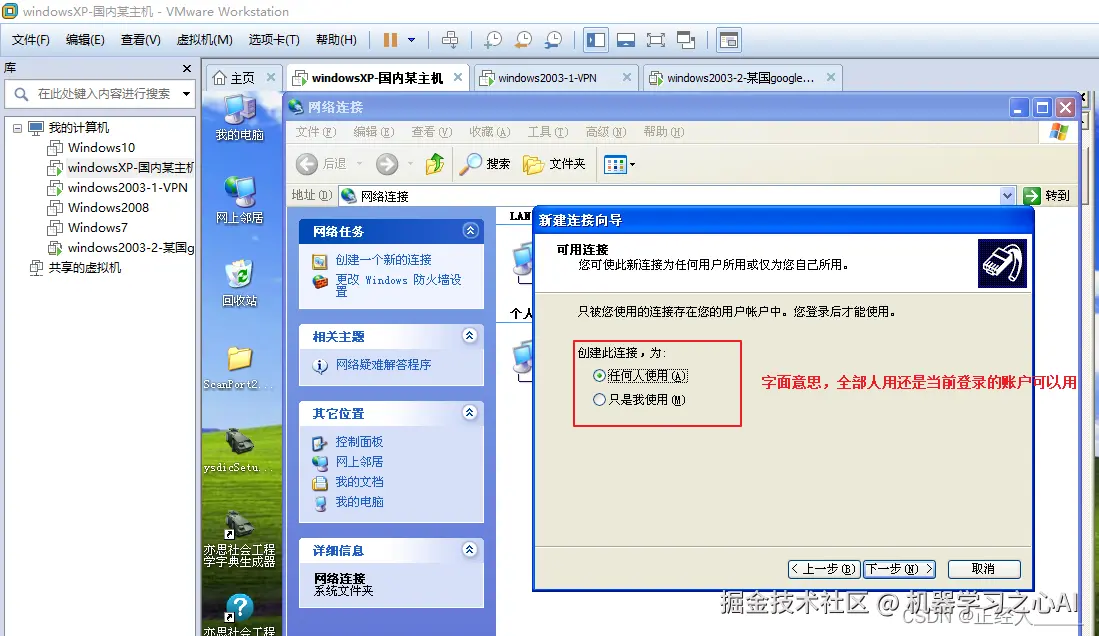Click the 上一步(B) button in wizard
The image size is (1099, 636).
tap(824, 569)
